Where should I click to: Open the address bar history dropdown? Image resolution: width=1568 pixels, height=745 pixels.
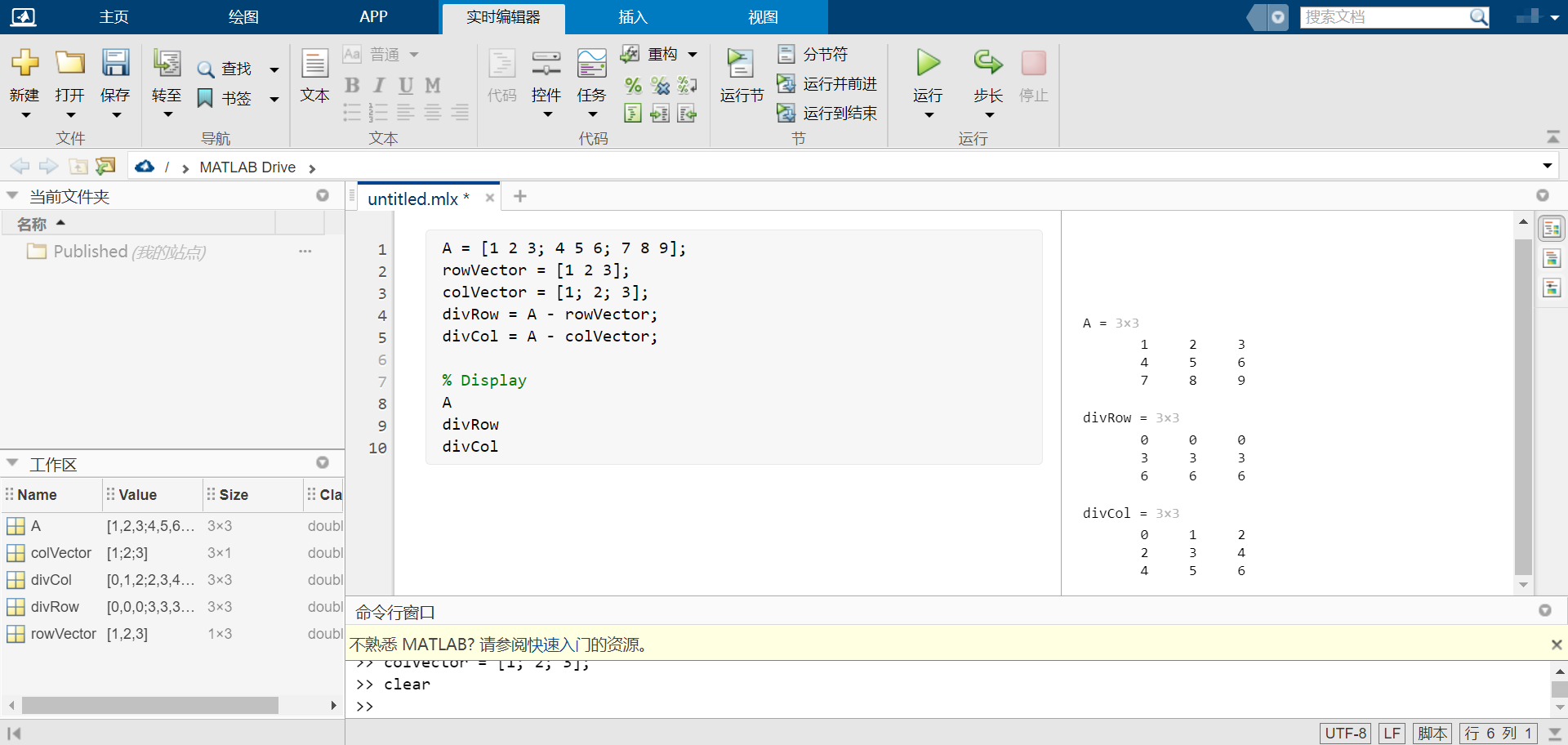pyautogui.click(x=1547, y=167)
